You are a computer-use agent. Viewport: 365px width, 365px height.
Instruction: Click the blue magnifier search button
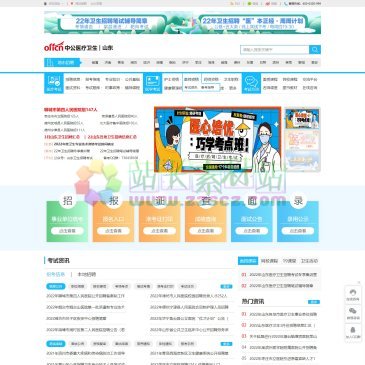[315, 50]
